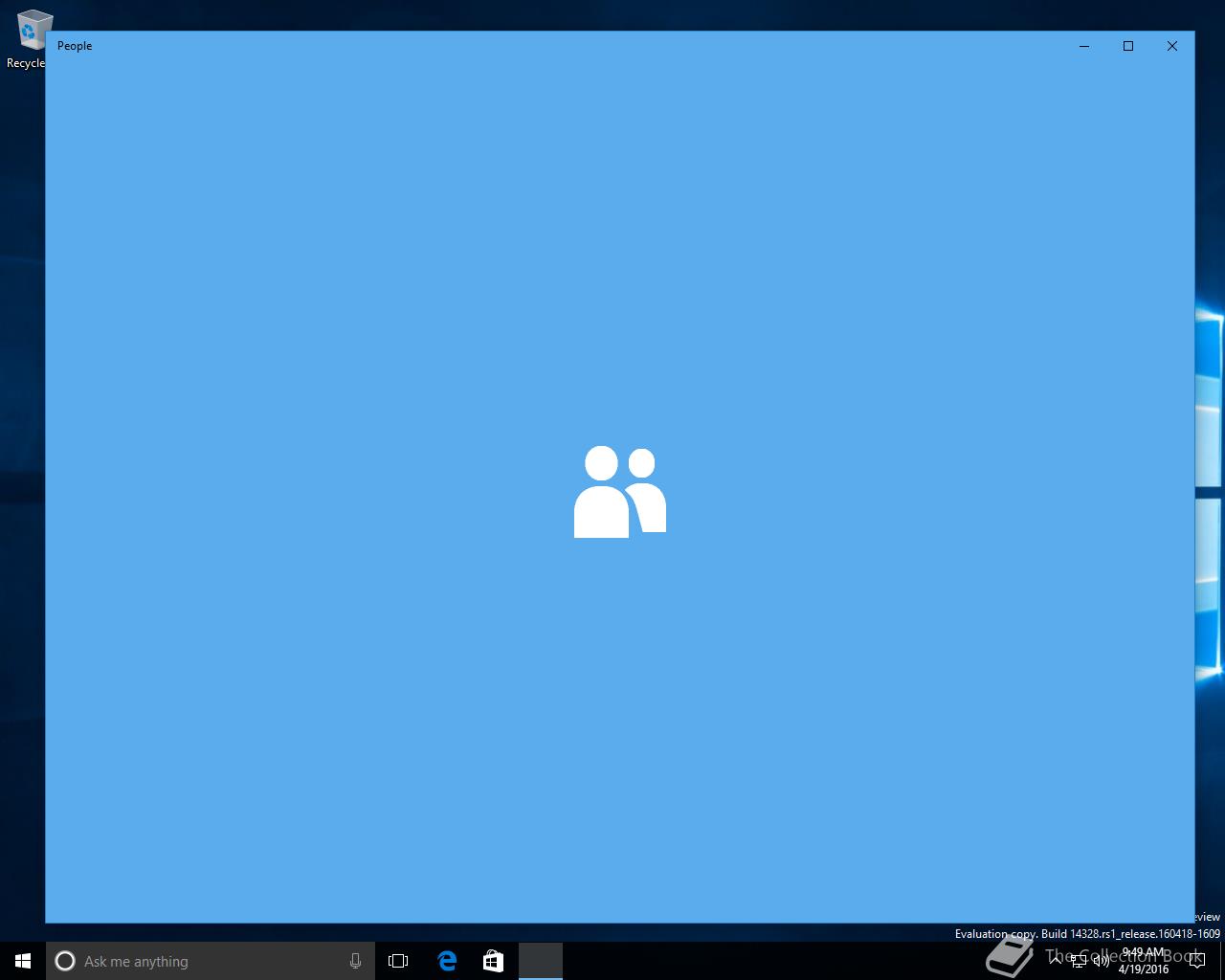Click the People title bar text
The height and width of the screenshot is (980, 1225).
click(75, 46)
